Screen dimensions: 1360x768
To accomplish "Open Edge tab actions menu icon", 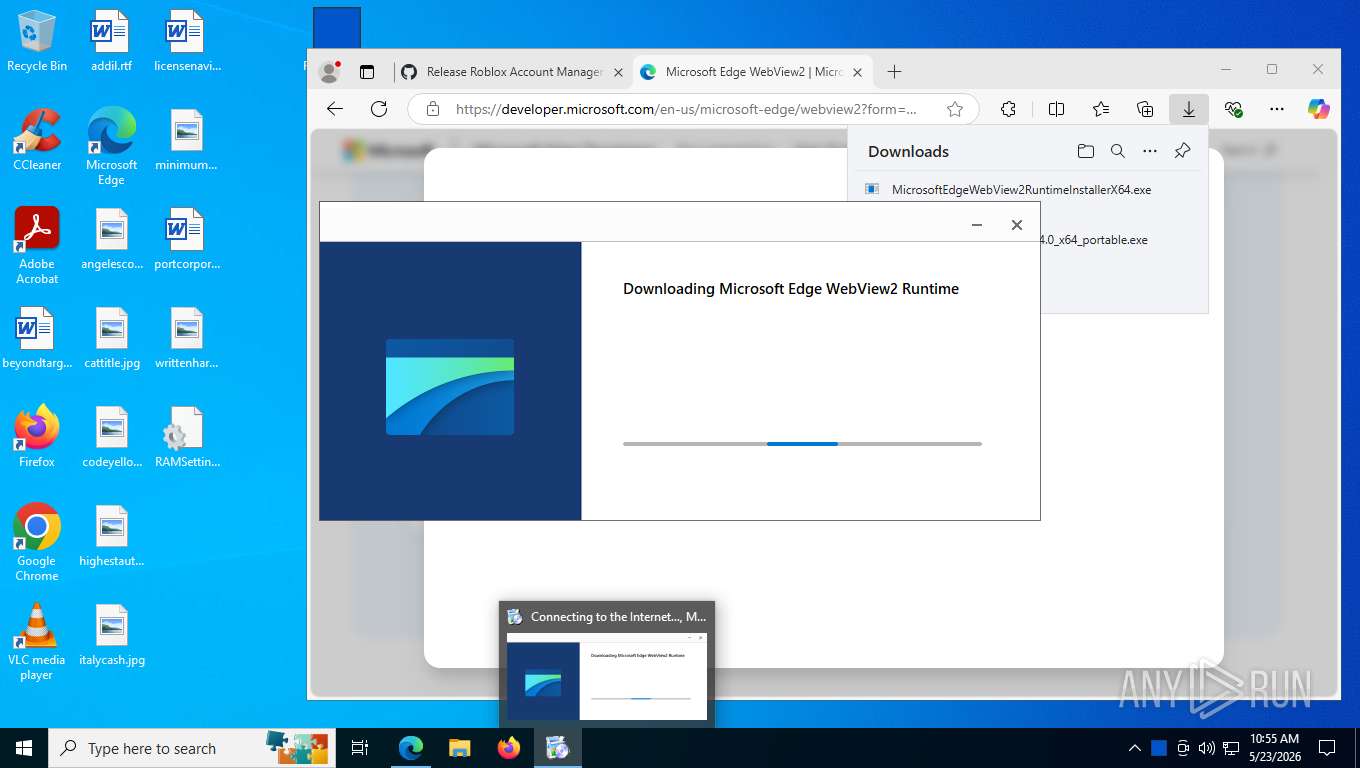I will click(367, 72).
